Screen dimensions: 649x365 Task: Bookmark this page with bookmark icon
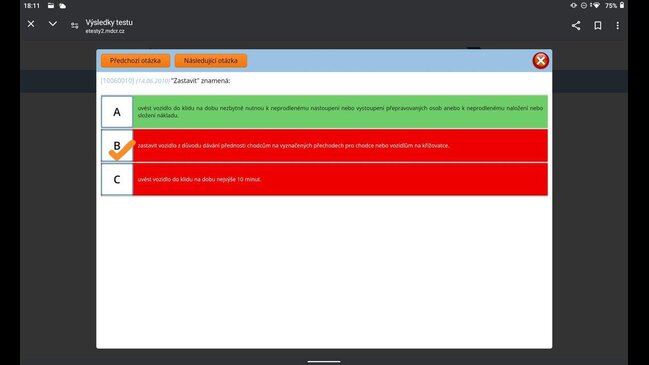[x=598, y=26]
